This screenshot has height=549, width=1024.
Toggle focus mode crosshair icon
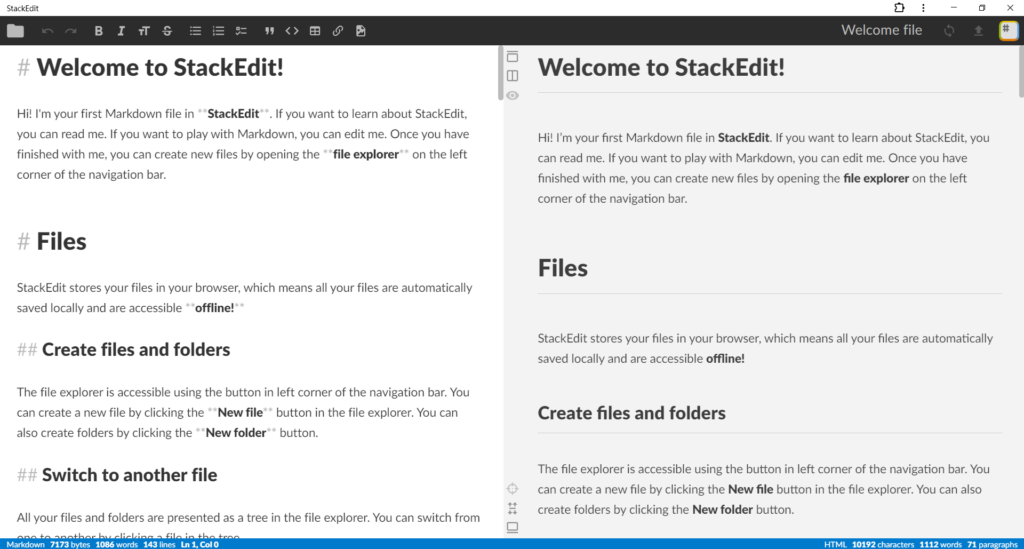click(x=513, y=488)
